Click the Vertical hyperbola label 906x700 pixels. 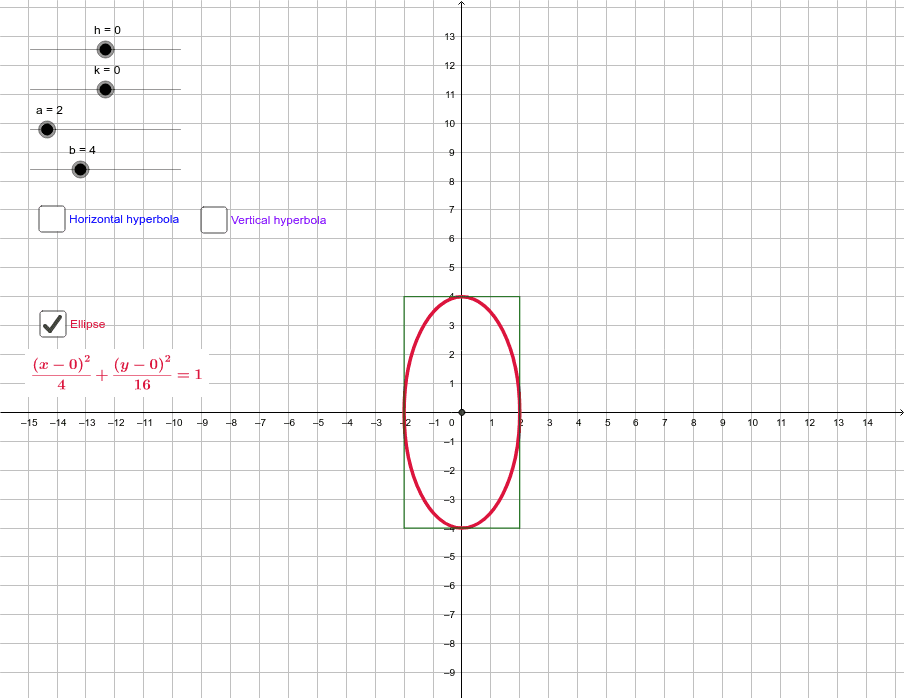click(x=279, y=220)
